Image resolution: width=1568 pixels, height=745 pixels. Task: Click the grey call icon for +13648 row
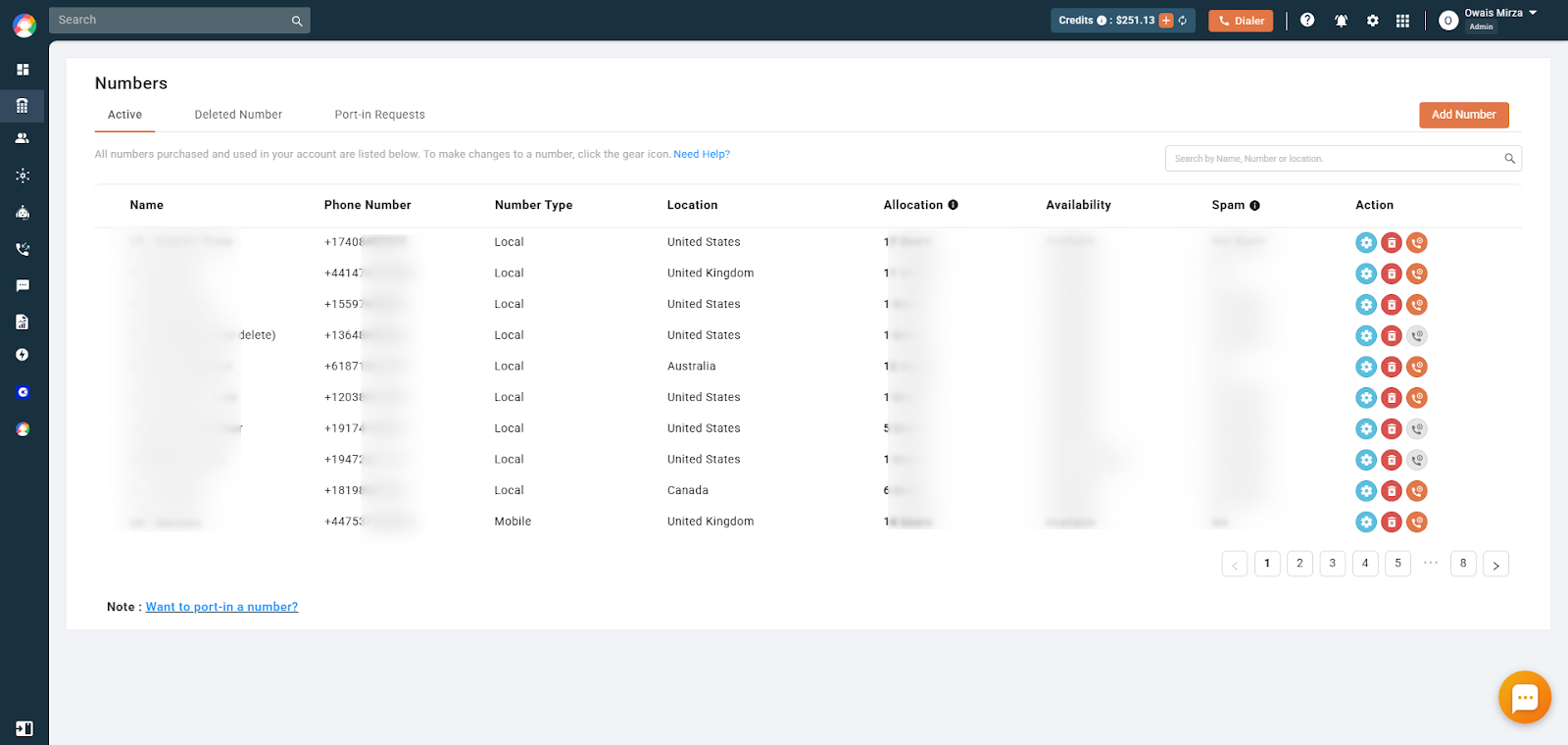1417,335
